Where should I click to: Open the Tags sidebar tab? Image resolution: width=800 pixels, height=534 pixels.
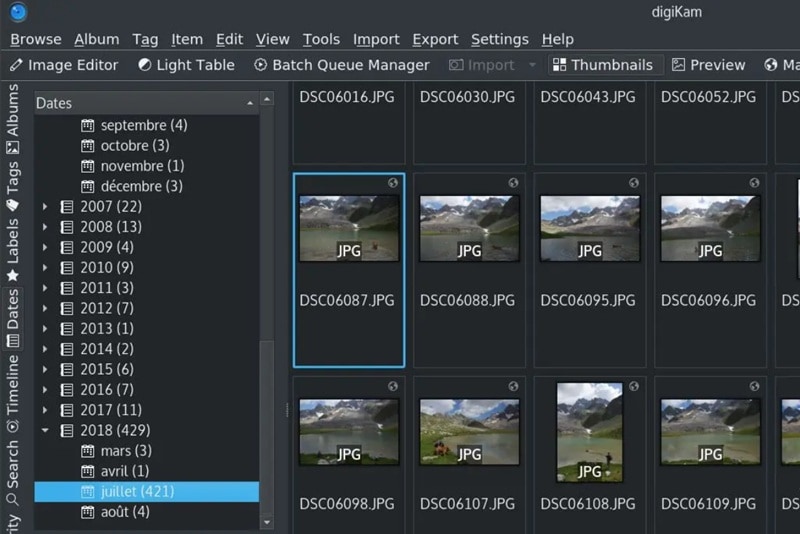pyautogui.click(x=12, y=186)
